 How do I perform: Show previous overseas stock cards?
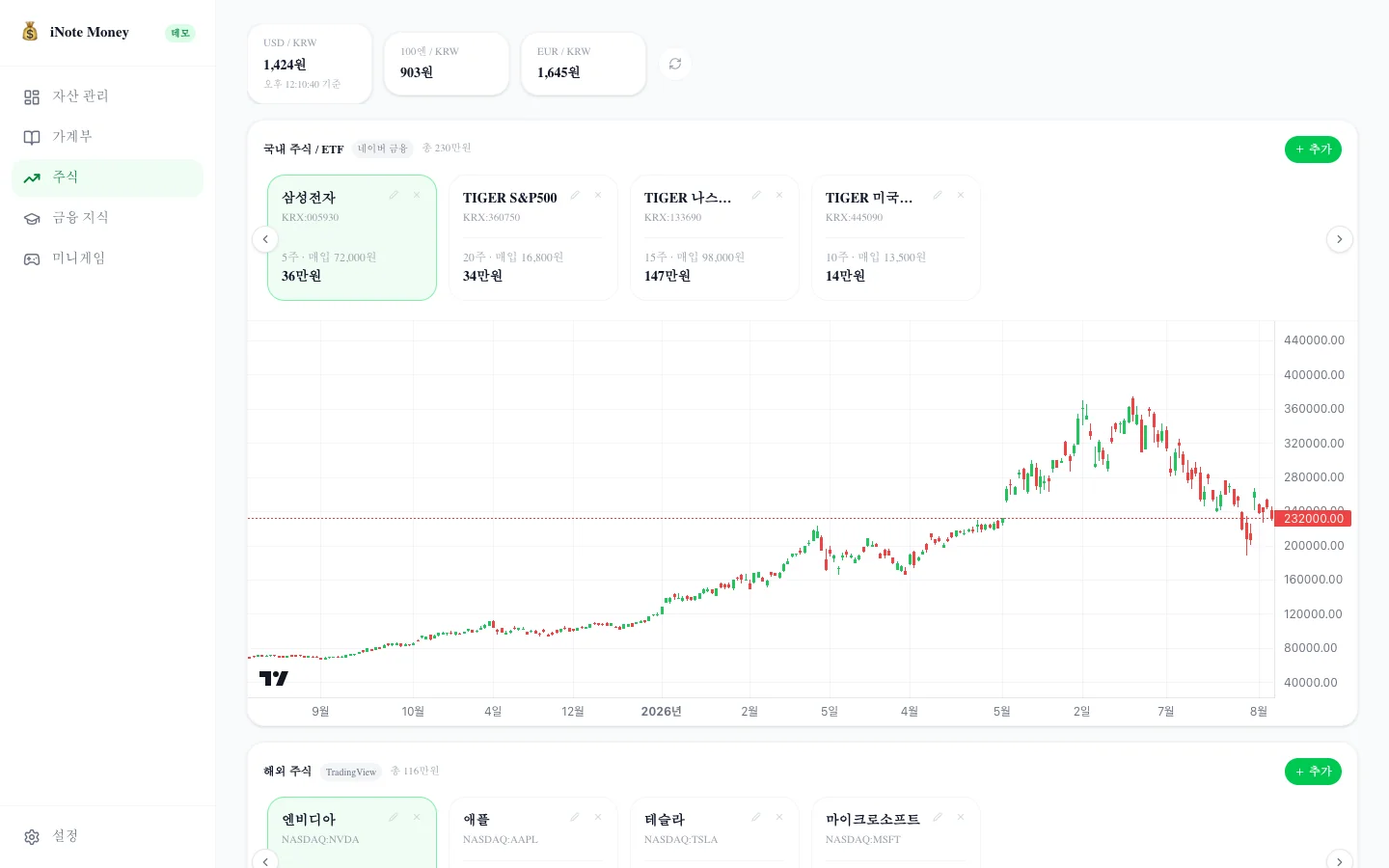[265, 860]
